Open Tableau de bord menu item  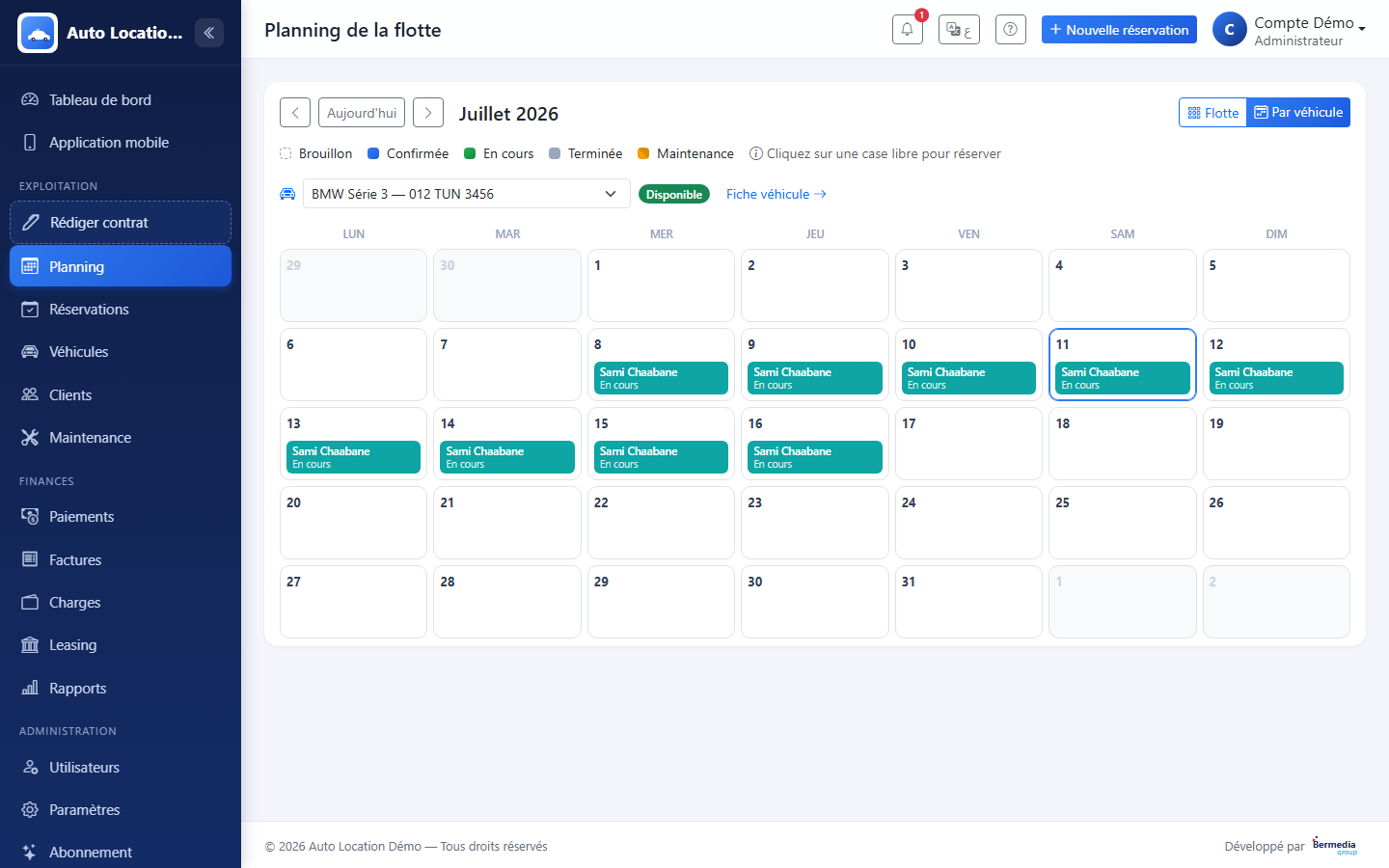click(121, 99)
